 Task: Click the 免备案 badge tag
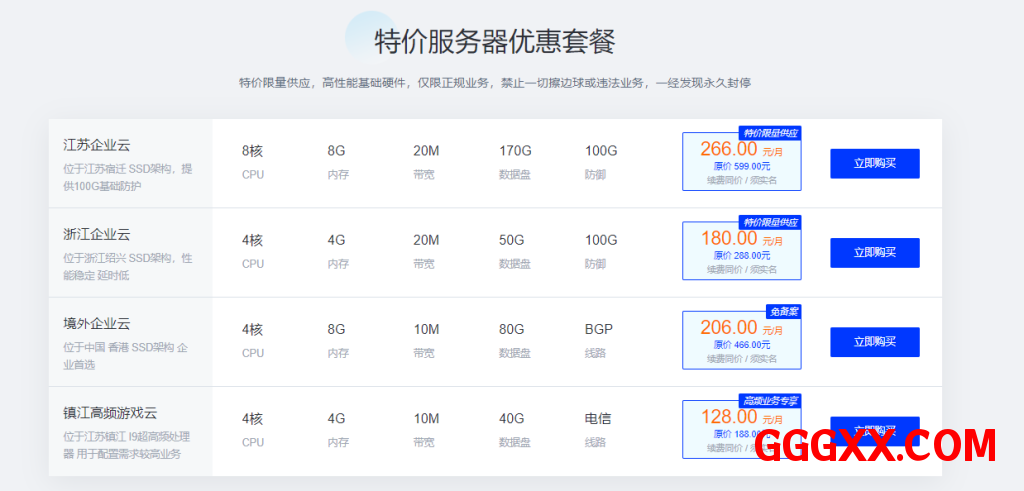coord(783,311)
